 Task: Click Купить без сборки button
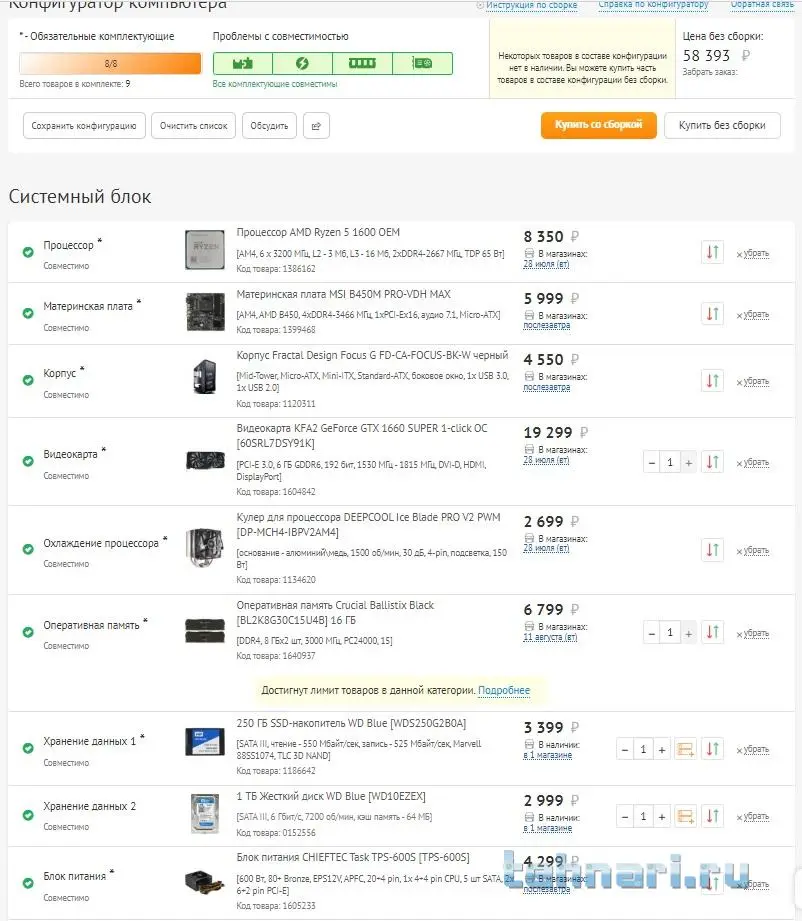tap(722, 125)
